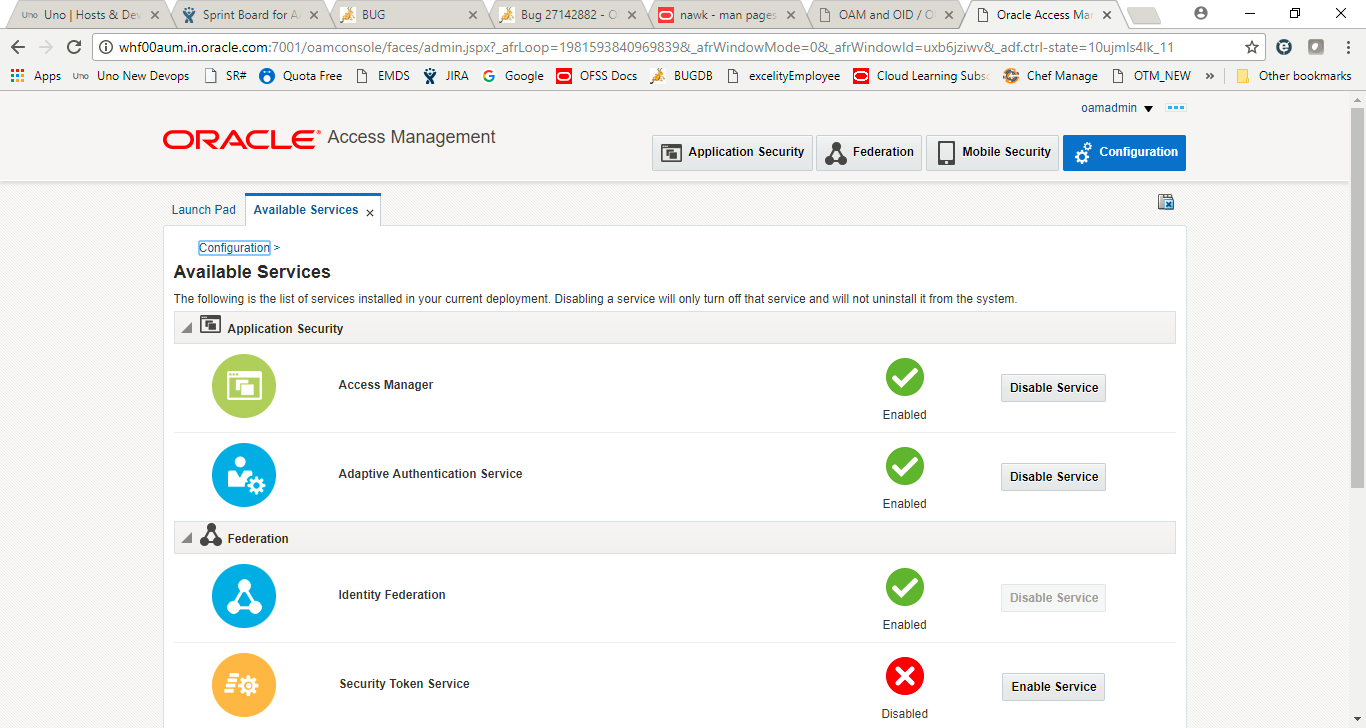Click Adaptive Authentication green Enabled checkmark
Image resolution: width=1366 pixels, height=728 pixels.
pyautogui.click(x=905, y=466)
